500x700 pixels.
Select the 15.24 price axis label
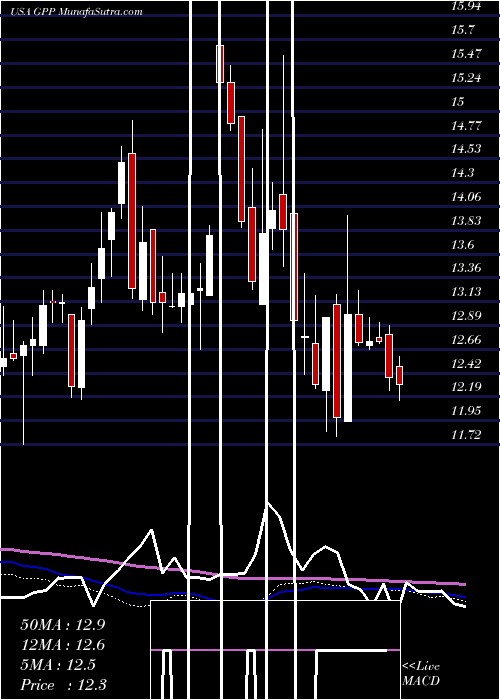[x=467, y=78]
